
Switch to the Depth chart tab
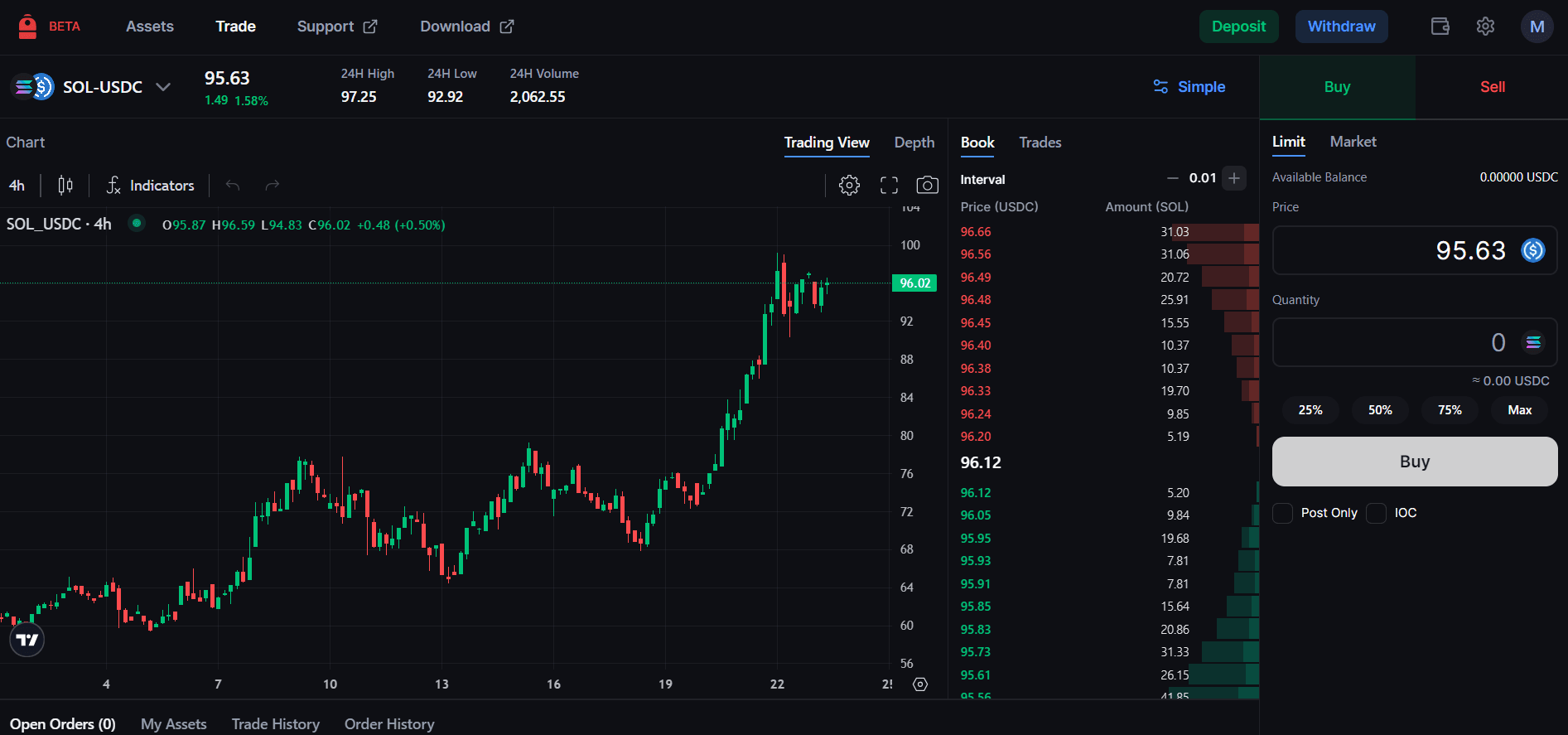[914, 143]
